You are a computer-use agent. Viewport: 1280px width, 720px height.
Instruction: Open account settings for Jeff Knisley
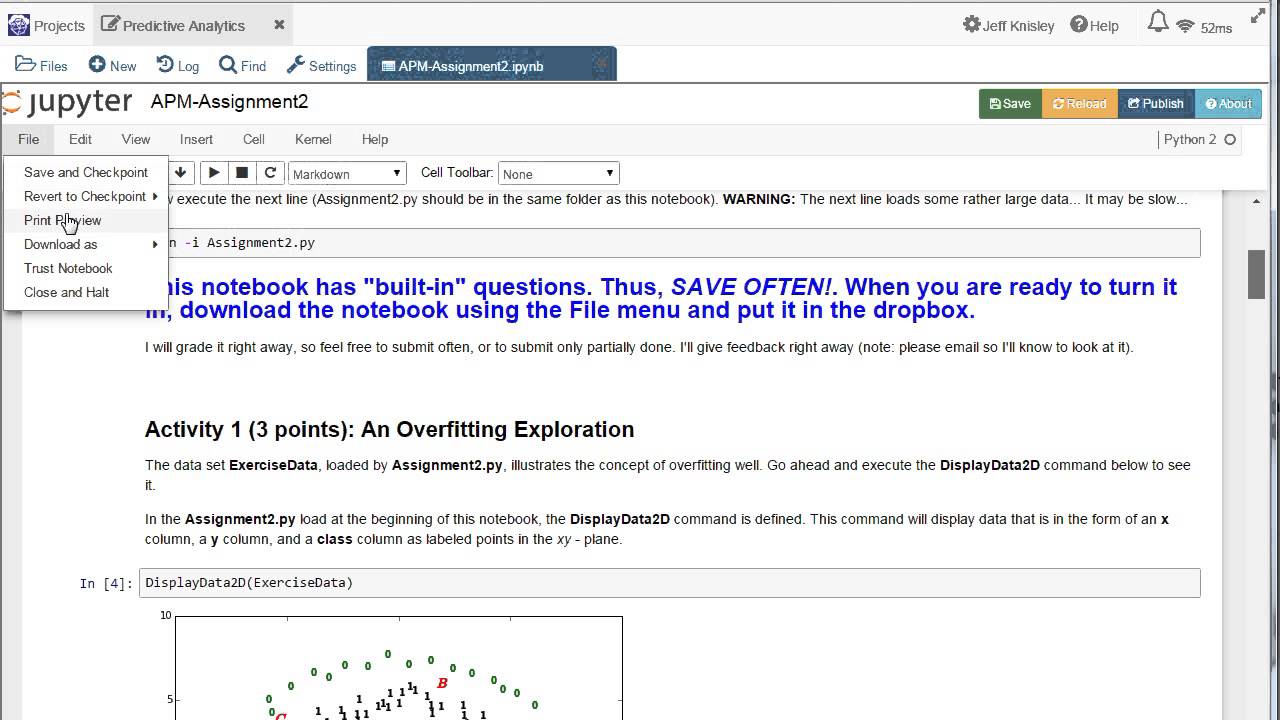(x=1008, y=25)
